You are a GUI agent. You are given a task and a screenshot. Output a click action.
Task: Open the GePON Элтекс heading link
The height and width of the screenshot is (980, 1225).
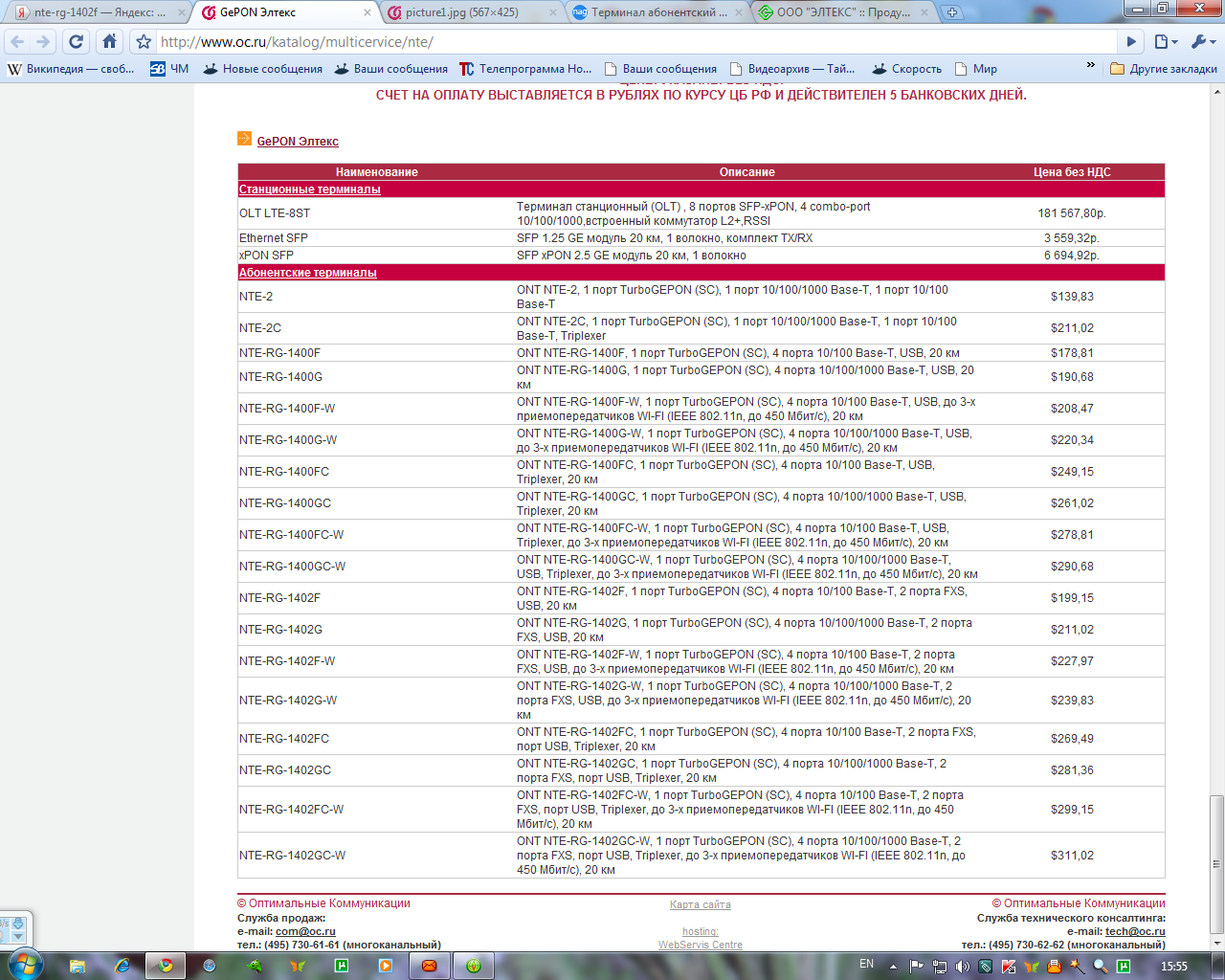click(x=298, y=142)
